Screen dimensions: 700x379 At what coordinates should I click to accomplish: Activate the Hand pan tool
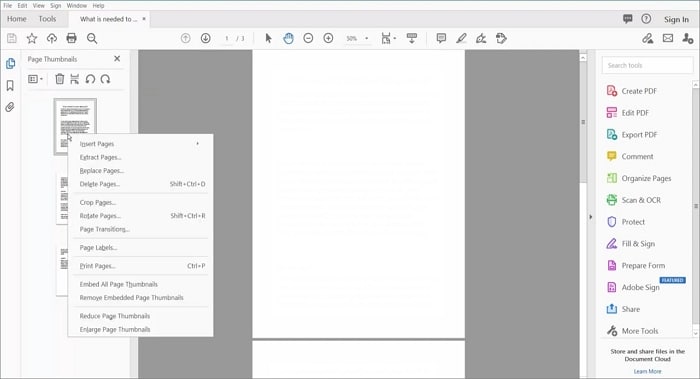(288, 38)
